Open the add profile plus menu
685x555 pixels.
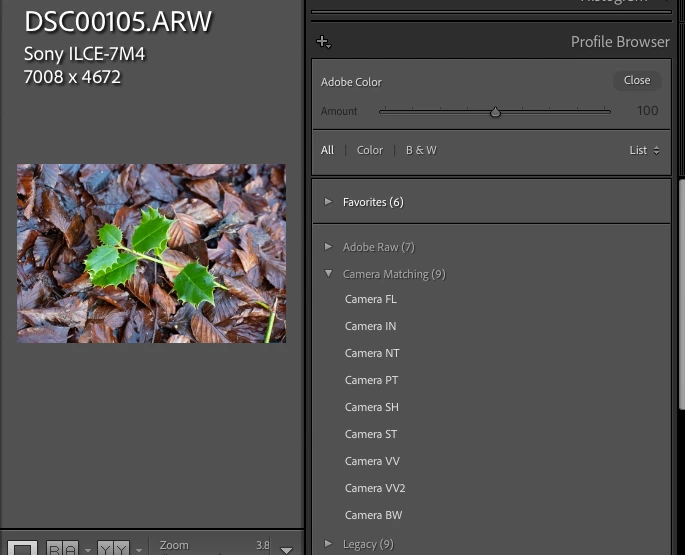point(323,42)
